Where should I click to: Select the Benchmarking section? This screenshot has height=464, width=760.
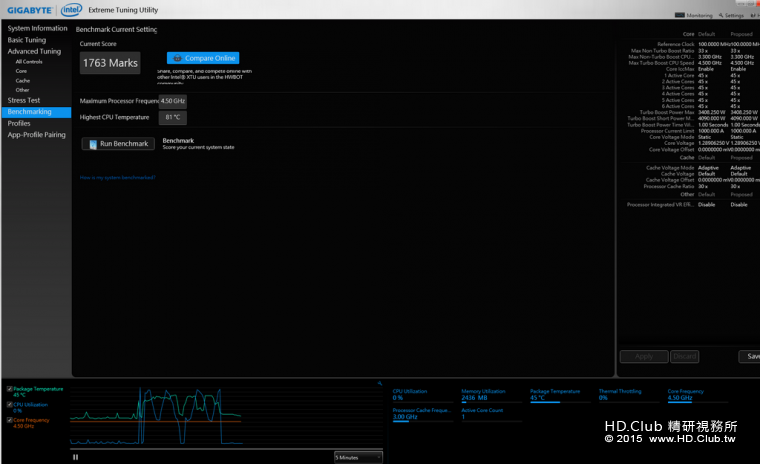click(36, 112)
